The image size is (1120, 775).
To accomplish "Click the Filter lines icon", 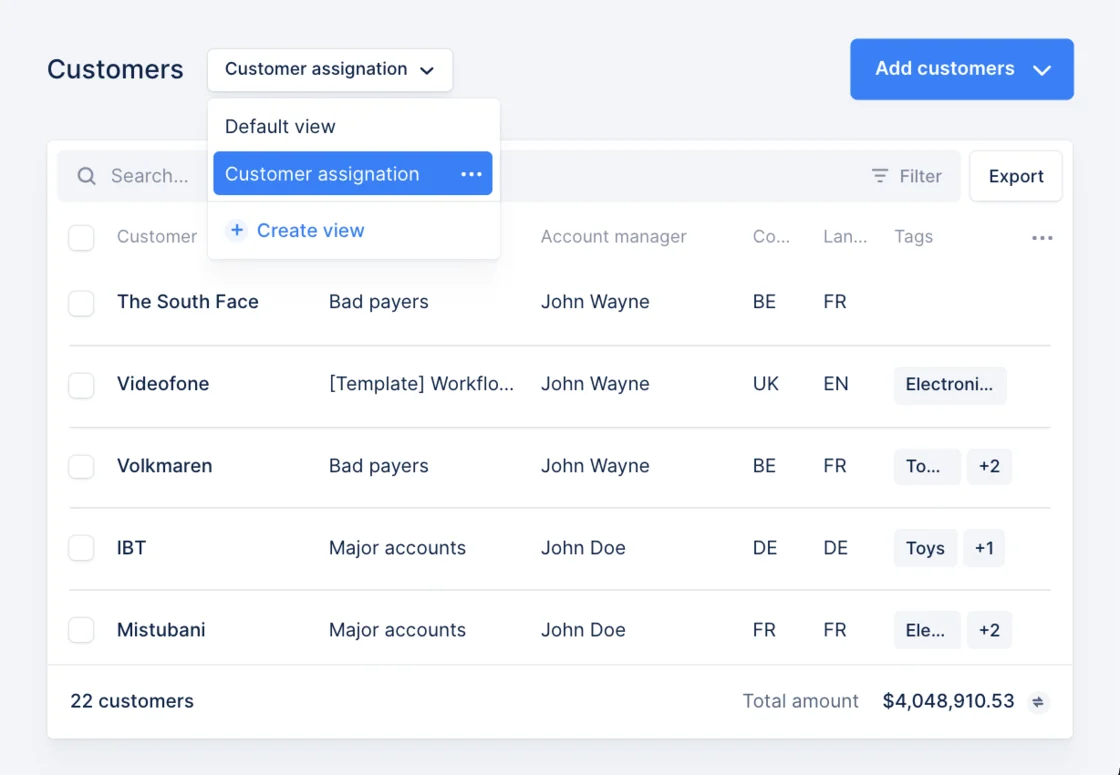I will (880, 176).
